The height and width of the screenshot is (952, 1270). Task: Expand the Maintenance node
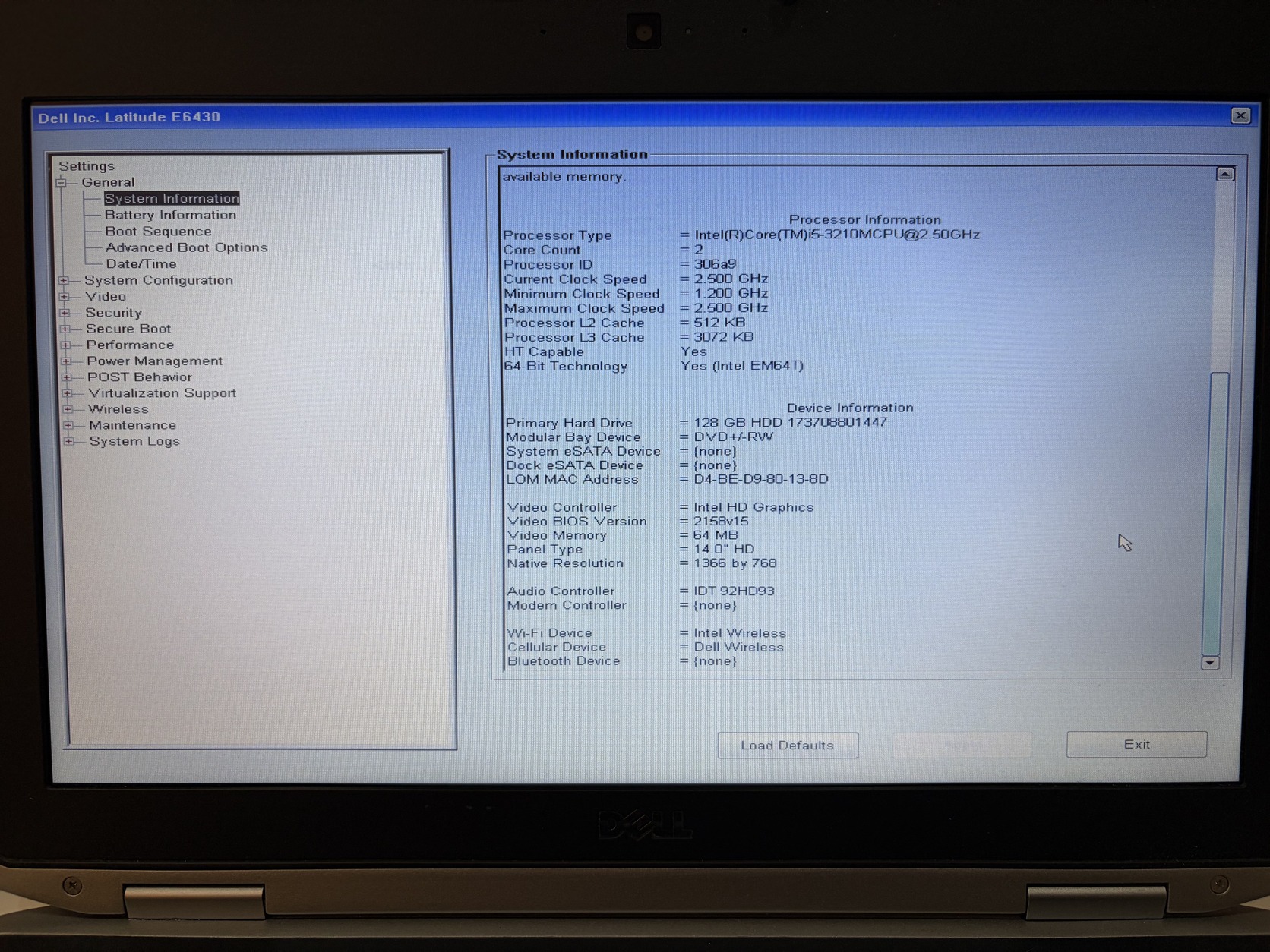click(x=68, y=425)
